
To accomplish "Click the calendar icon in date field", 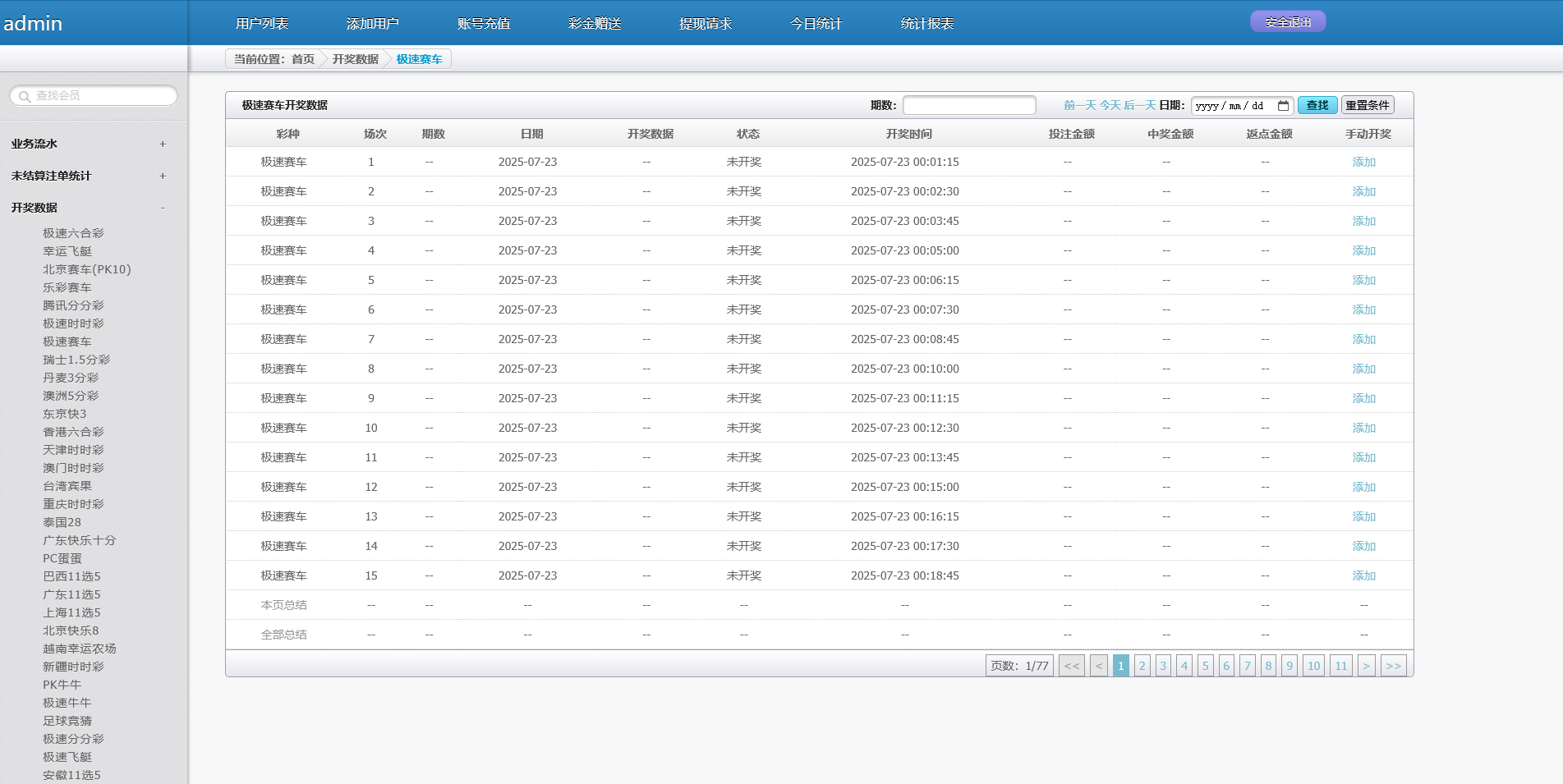I will pos(1283,106).
